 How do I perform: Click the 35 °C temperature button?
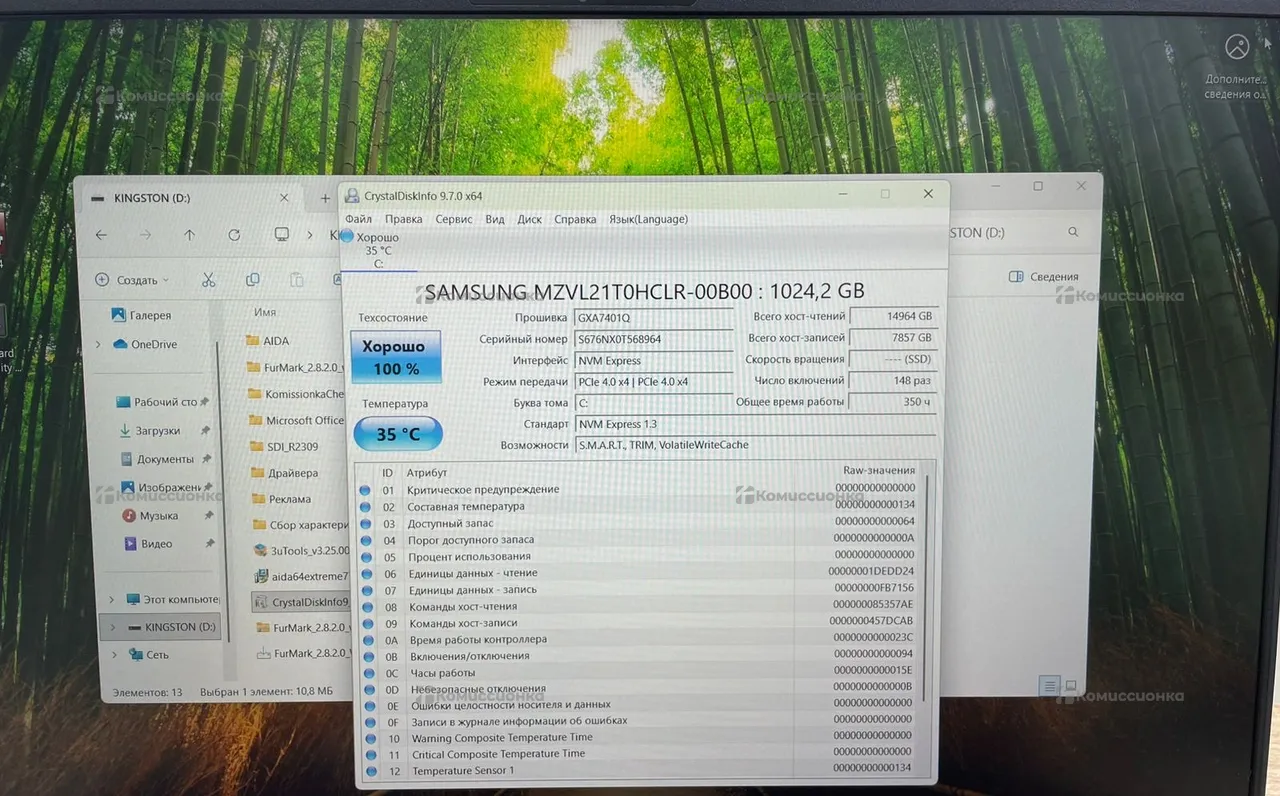[x=396, y=435]
